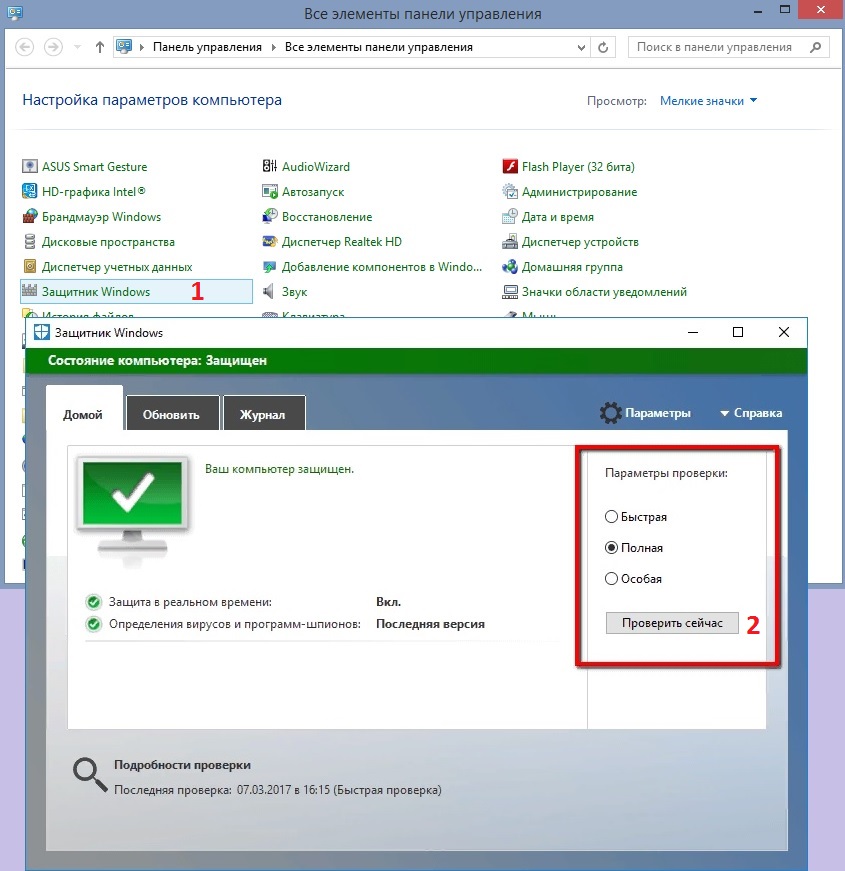
Task: Open Диспетчер учетных данных link
Action: pos(117,267)
